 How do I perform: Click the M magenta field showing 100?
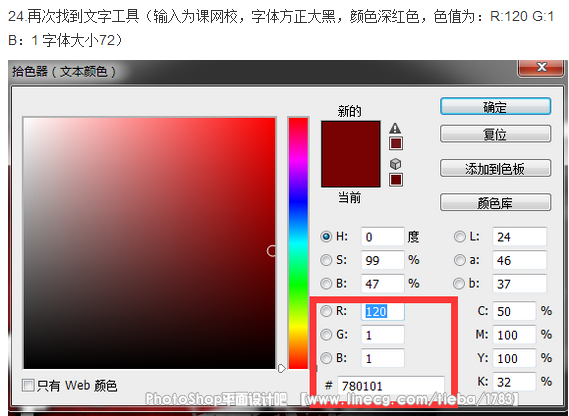(514, 334)
